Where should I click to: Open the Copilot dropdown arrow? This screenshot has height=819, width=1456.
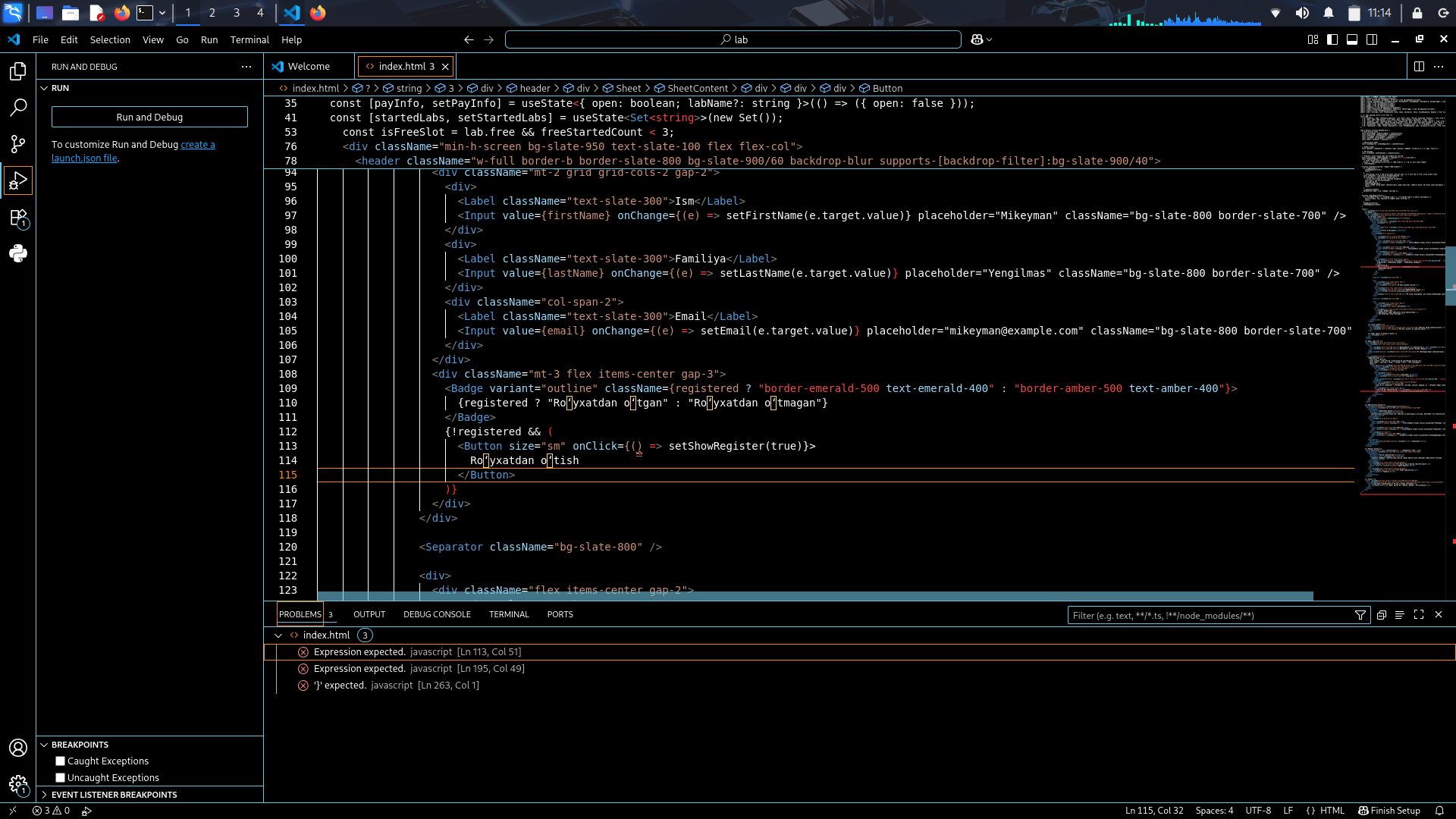click(989, 39)
